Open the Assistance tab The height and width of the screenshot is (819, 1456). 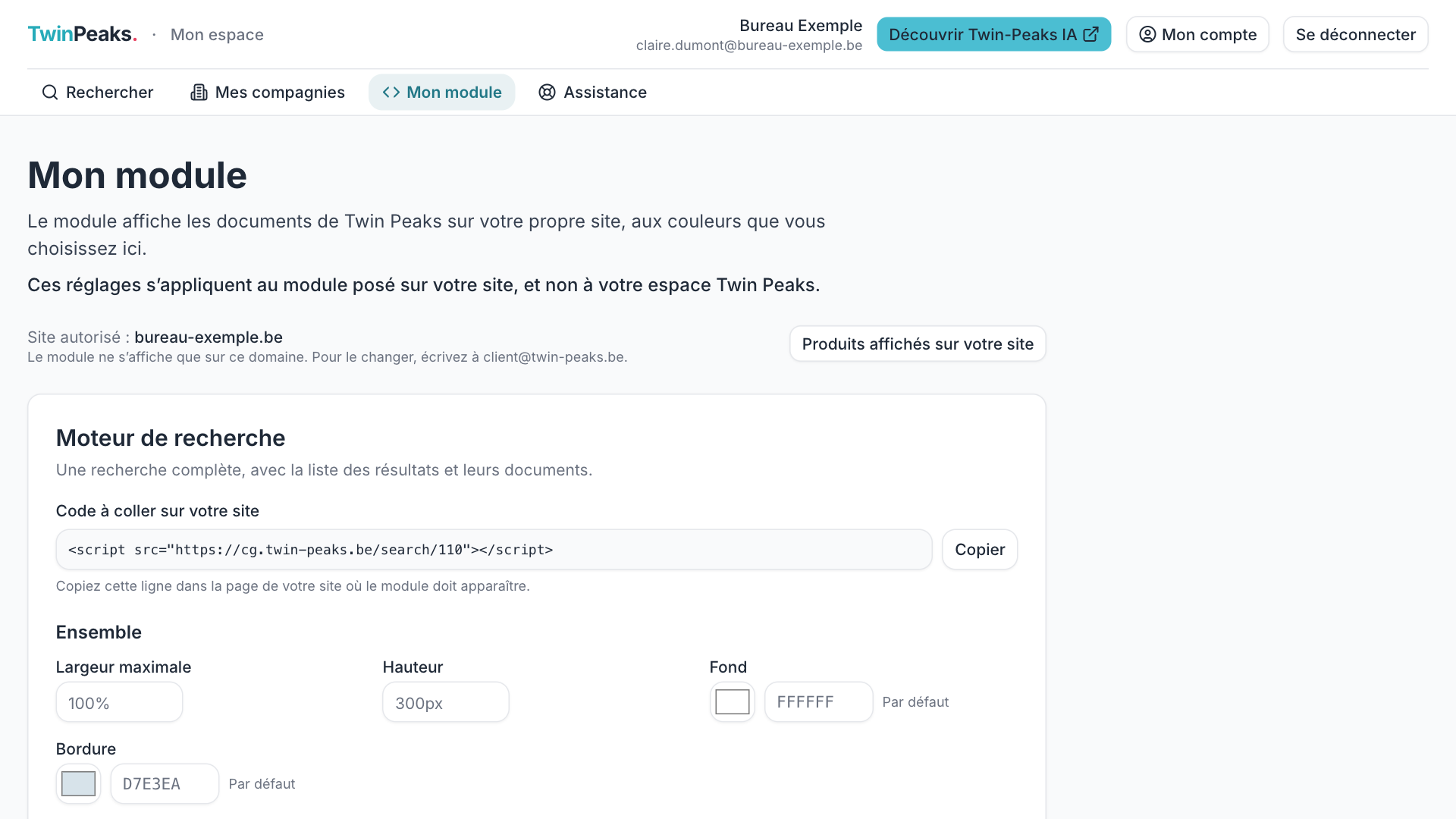pyautogui.click(x=592, y=93)
